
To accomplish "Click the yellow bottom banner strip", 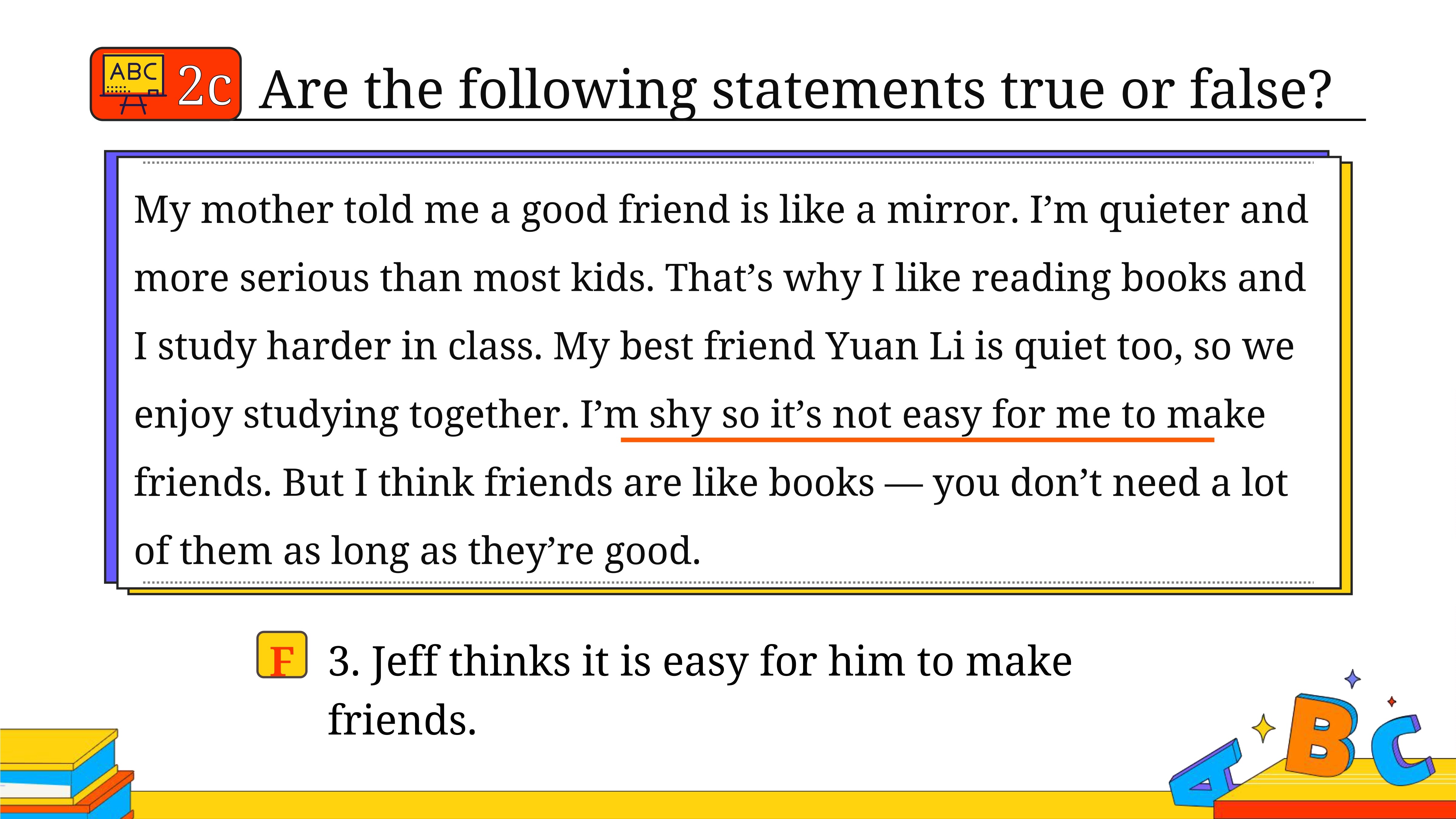I will pos(650,805).
